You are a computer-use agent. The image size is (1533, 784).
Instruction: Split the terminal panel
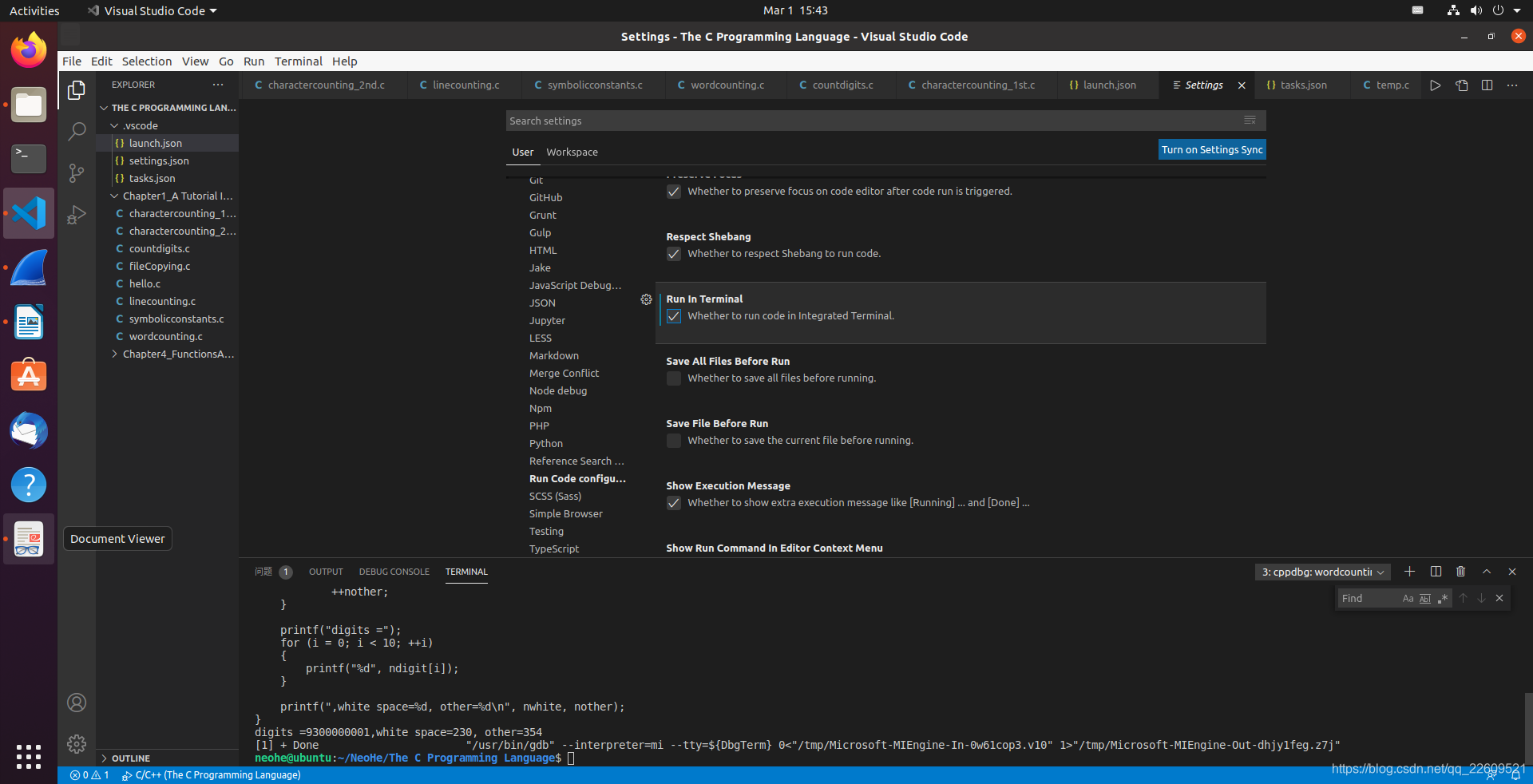coord(1436,572)
